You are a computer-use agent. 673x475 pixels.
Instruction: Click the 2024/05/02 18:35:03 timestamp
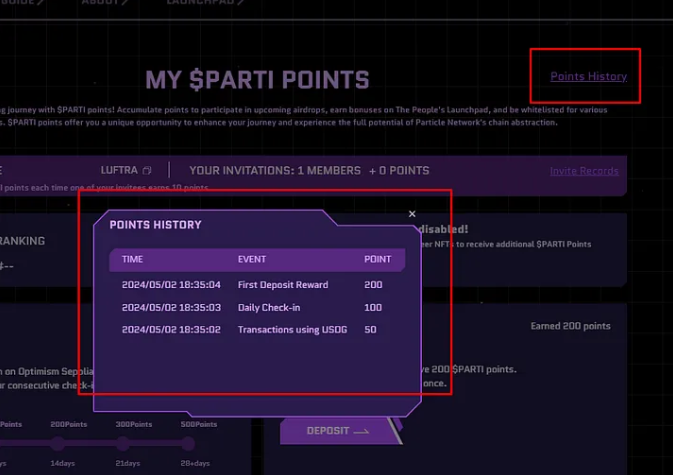(171, 308)
